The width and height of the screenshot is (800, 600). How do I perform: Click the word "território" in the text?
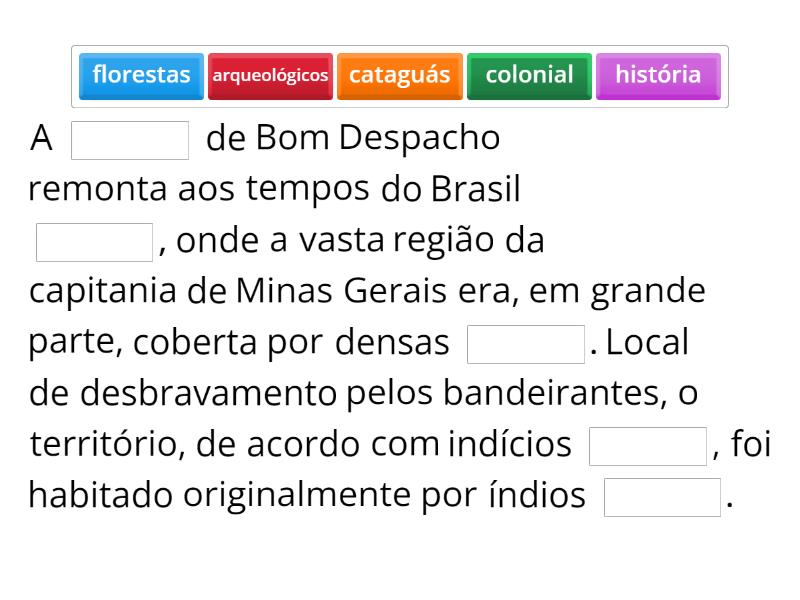tap(107, 444)
